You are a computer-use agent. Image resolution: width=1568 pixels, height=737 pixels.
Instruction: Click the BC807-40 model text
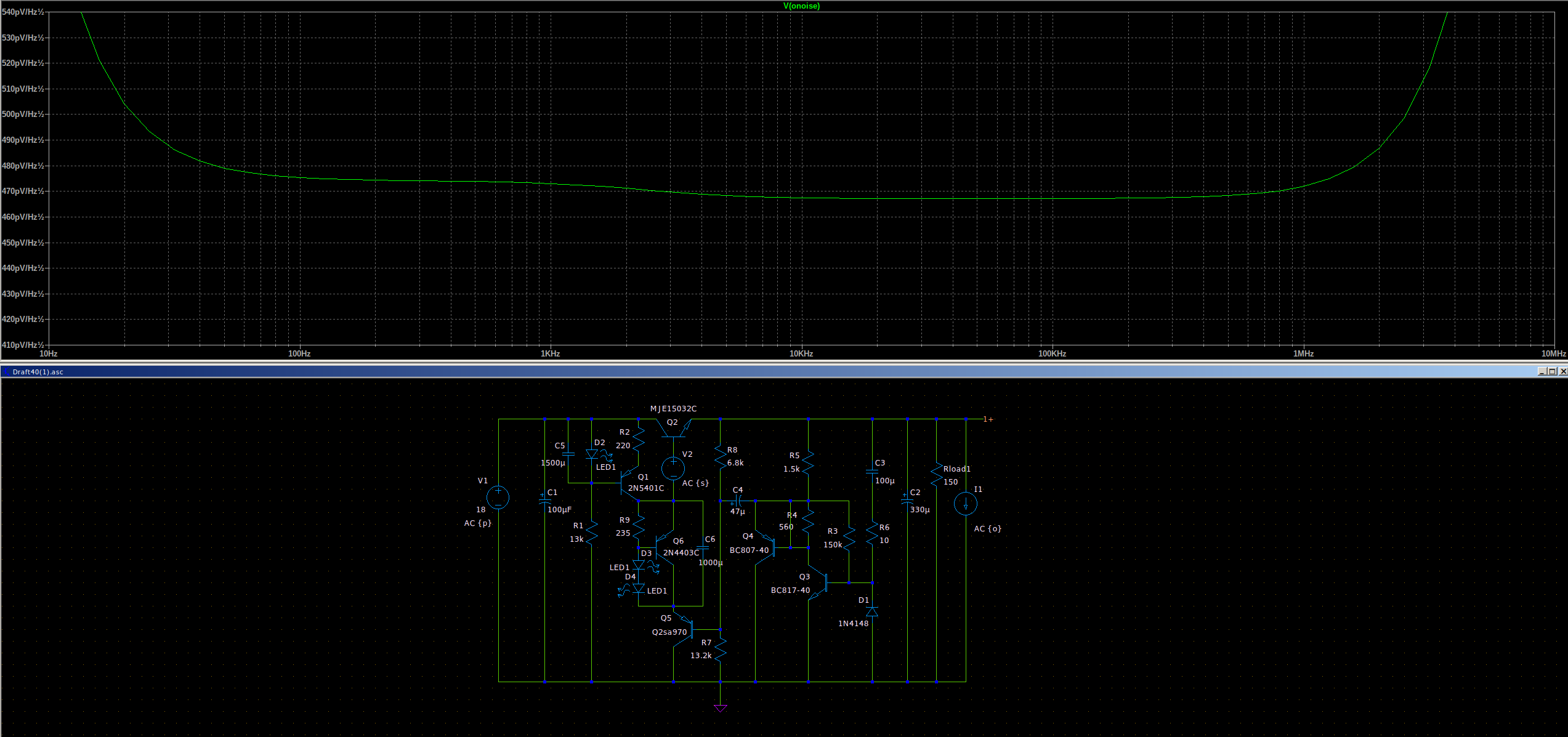point(750,550)
